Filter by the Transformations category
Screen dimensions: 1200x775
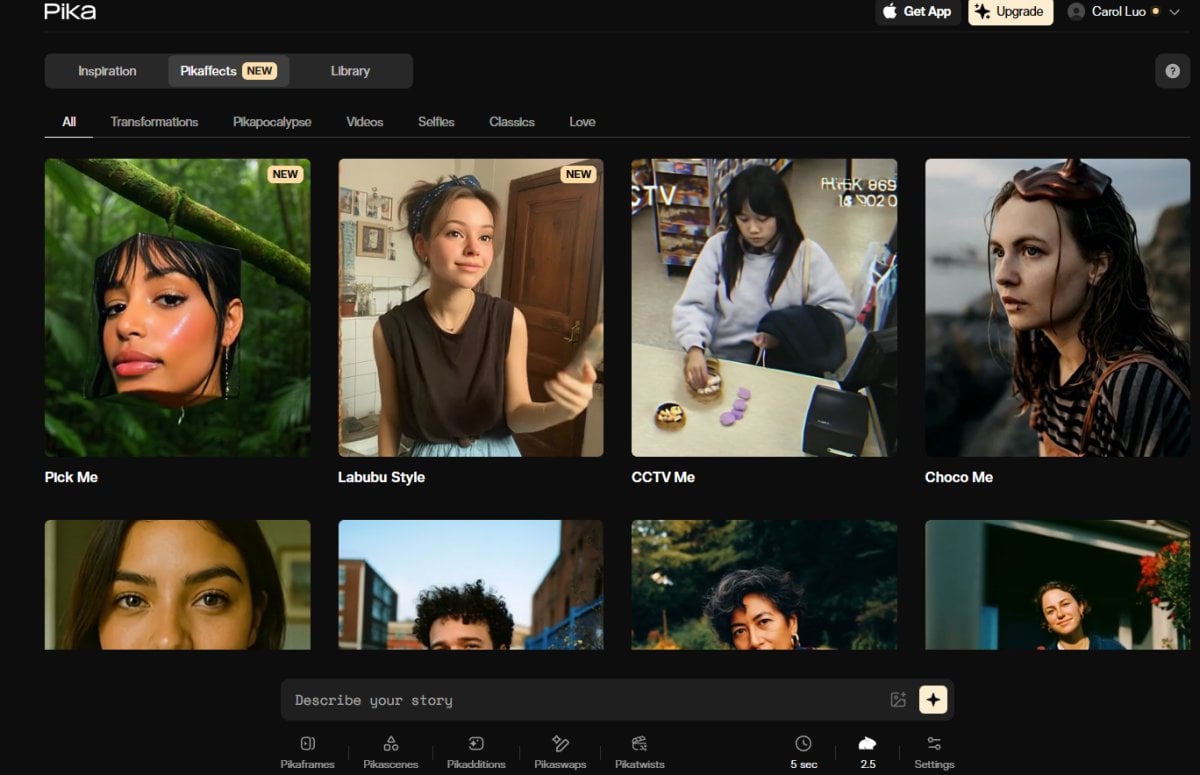[x=154, y=122]
